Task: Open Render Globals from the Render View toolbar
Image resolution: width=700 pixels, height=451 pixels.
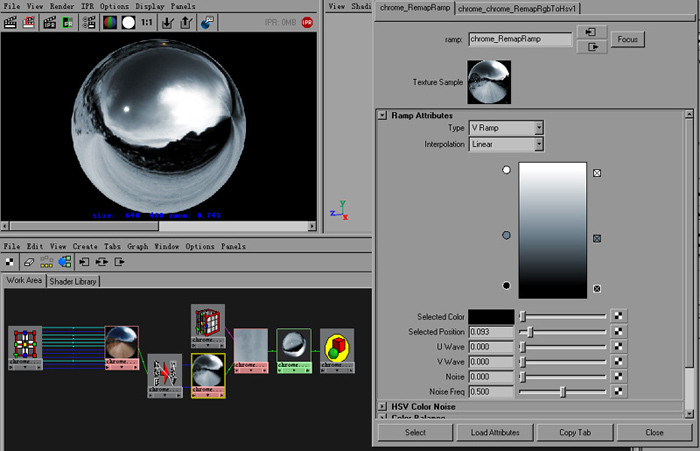Action: click(89, 22)
